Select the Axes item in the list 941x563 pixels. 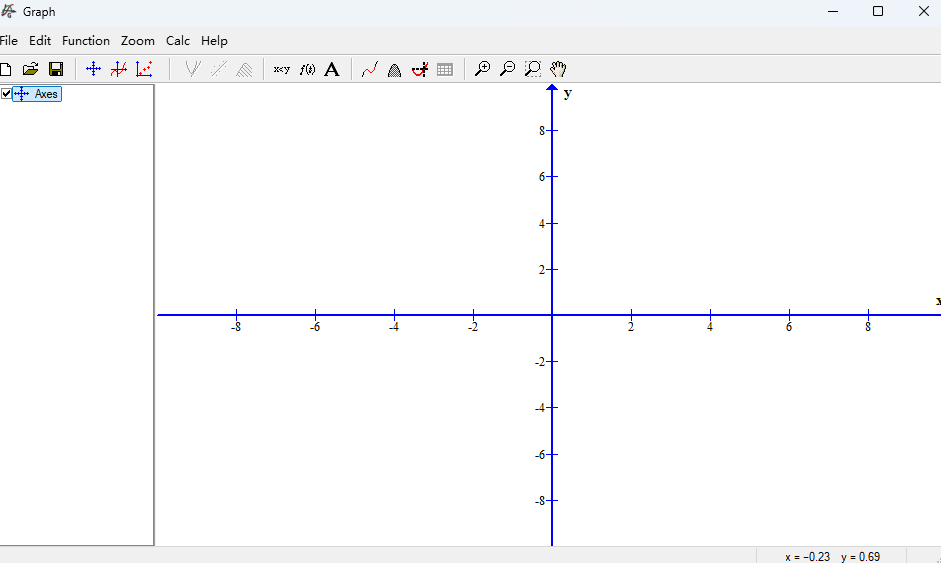click(46, 94)
